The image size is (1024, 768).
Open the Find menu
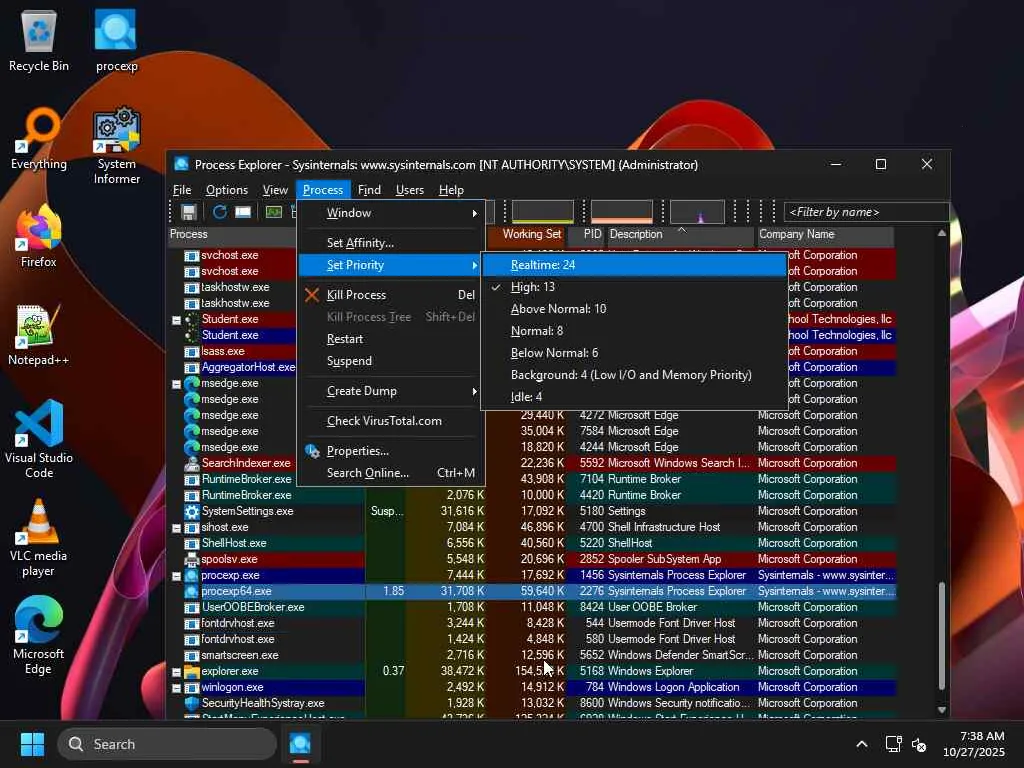(x=369, y=190)
